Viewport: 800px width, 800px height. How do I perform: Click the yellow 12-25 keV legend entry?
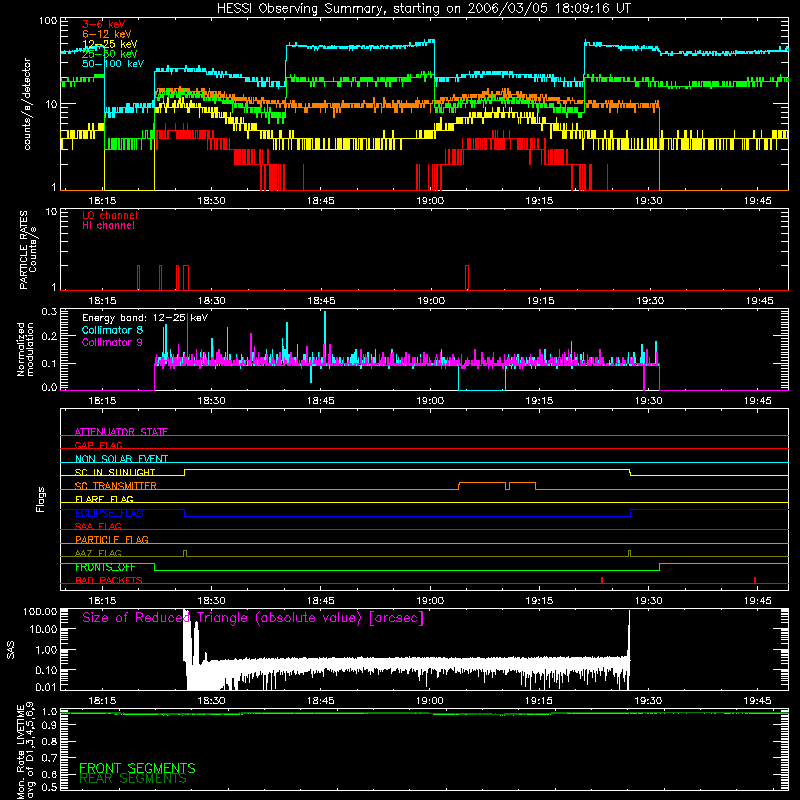coord(110,44)
